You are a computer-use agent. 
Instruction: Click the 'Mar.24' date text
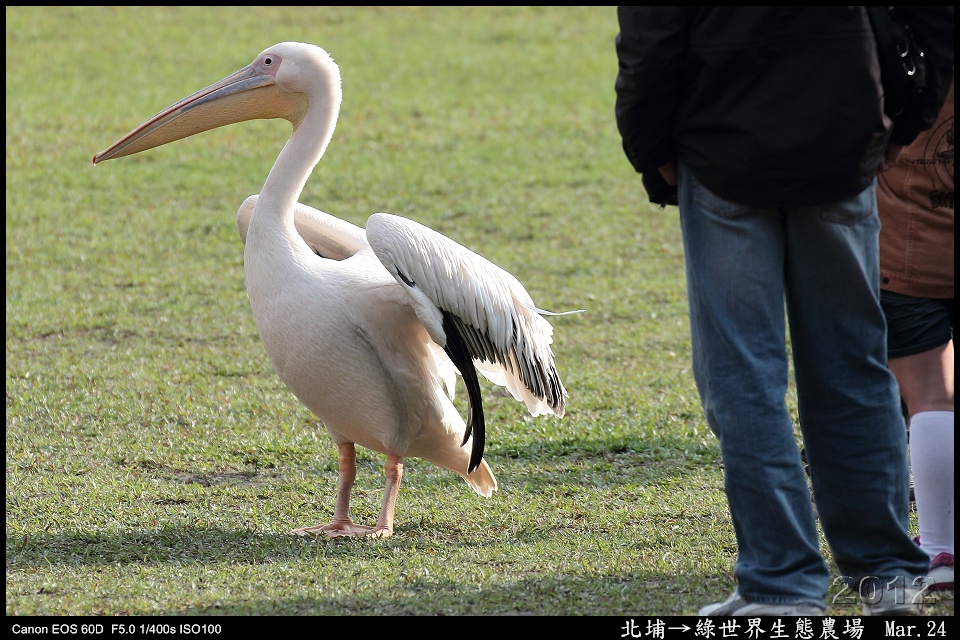[915, 629]
